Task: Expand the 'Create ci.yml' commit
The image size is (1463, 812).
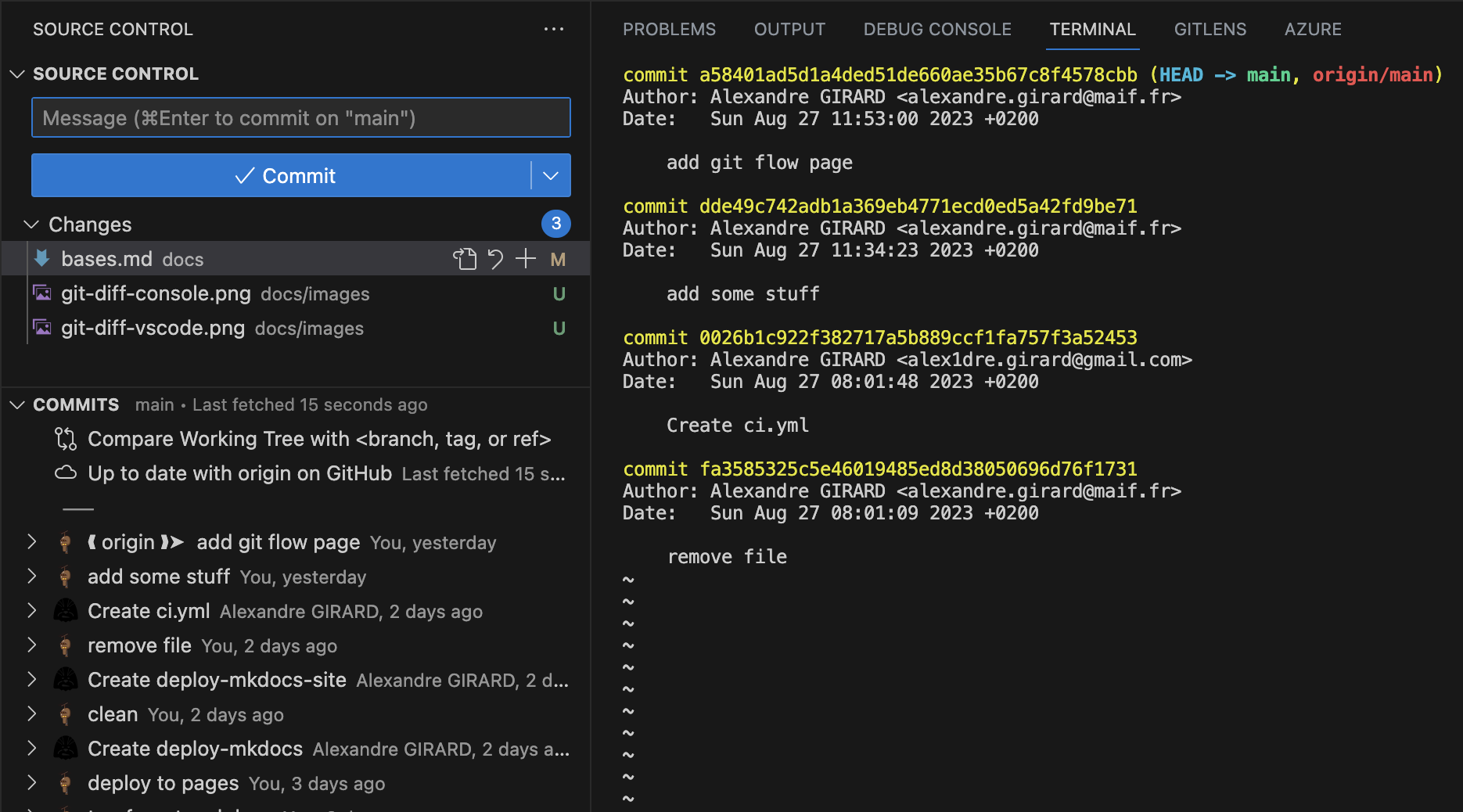Action: pyautogui.click(x=31, y=610)
